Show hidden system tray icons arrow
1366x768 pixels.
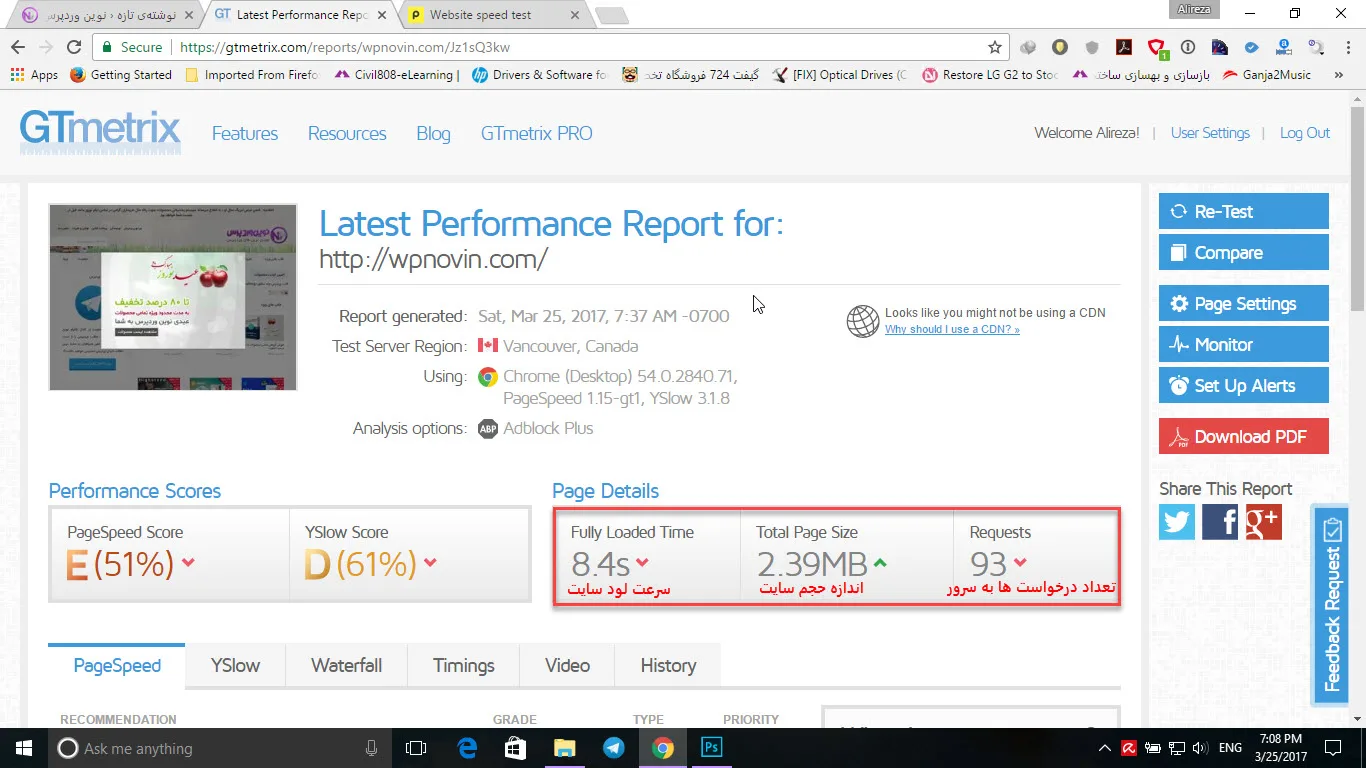pyautogui.click(x=1104, y=748)
